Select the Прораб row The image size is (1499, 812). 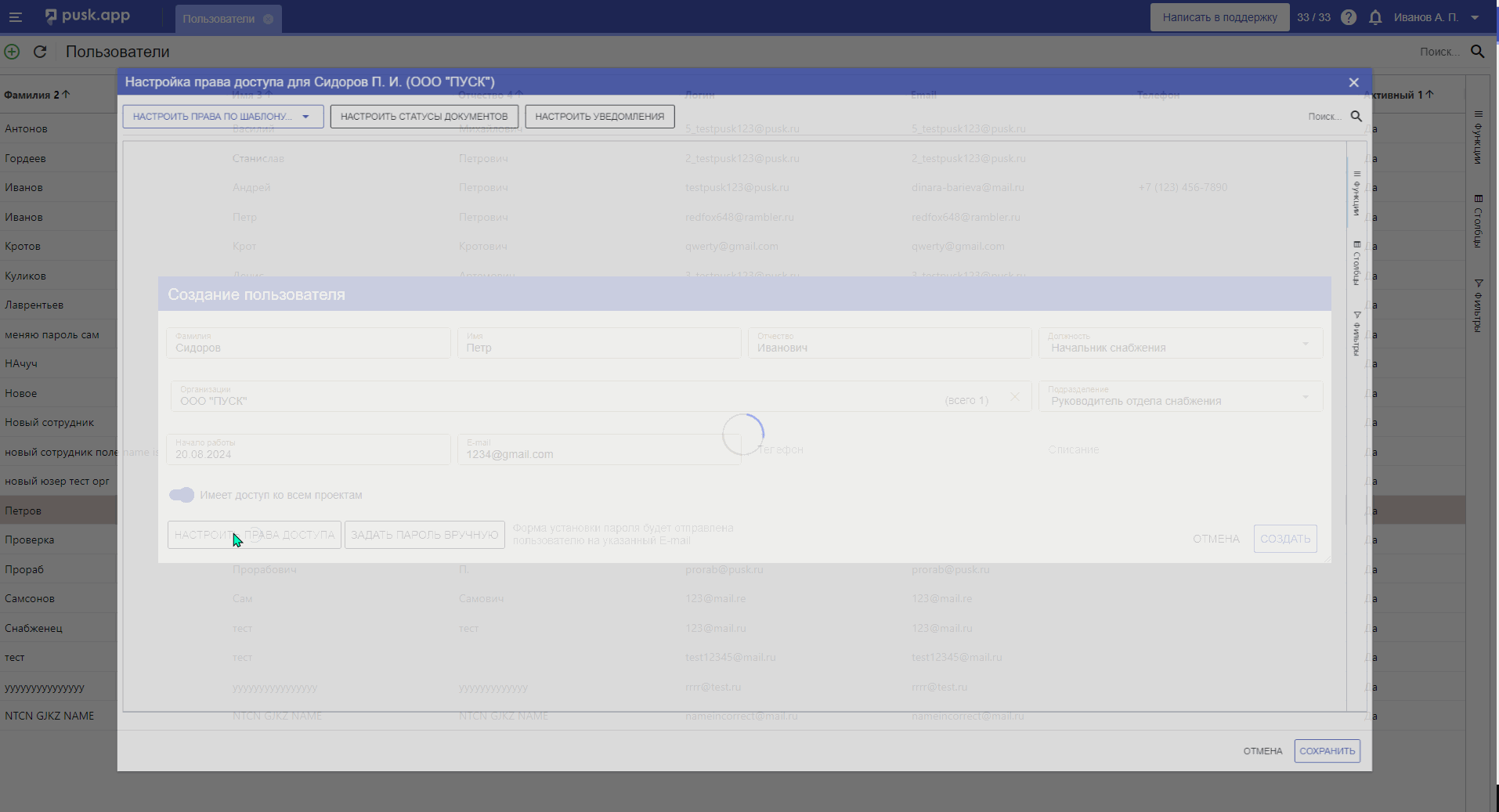pos(732,569)
